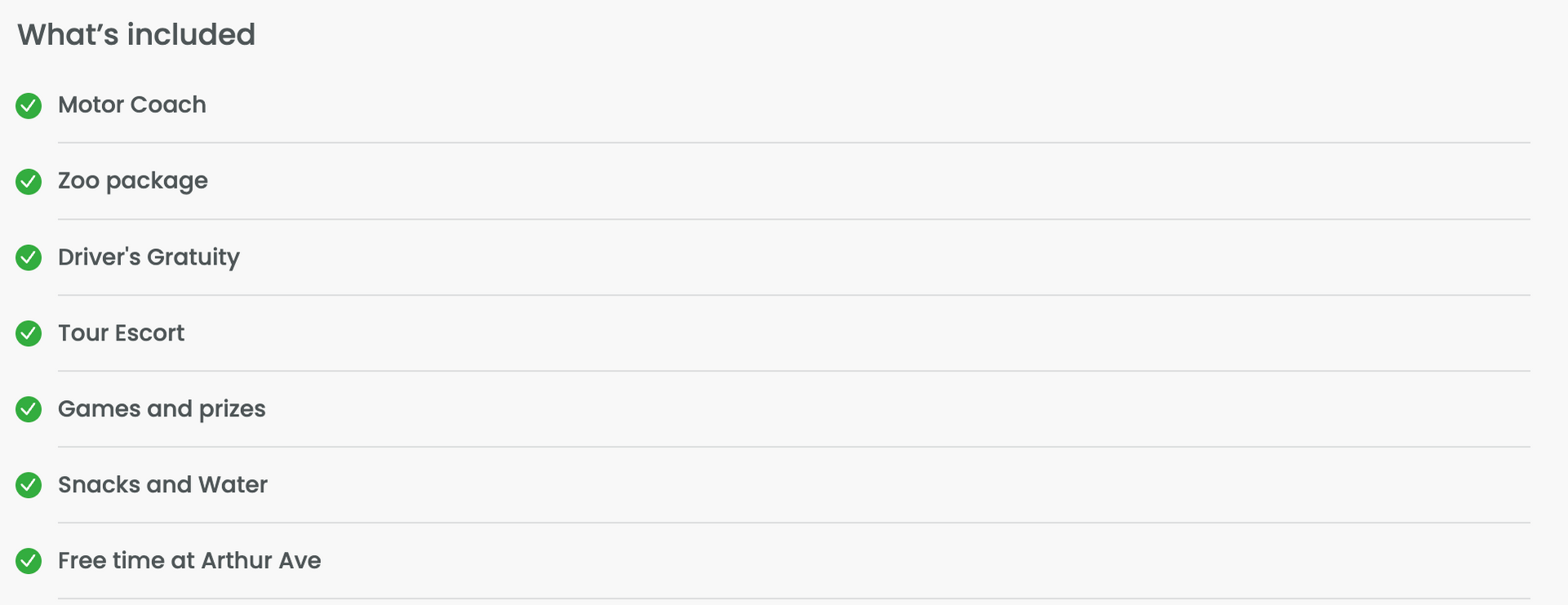Click the separator line under Tour Escort
The image size is (1568, 605).
794,371
